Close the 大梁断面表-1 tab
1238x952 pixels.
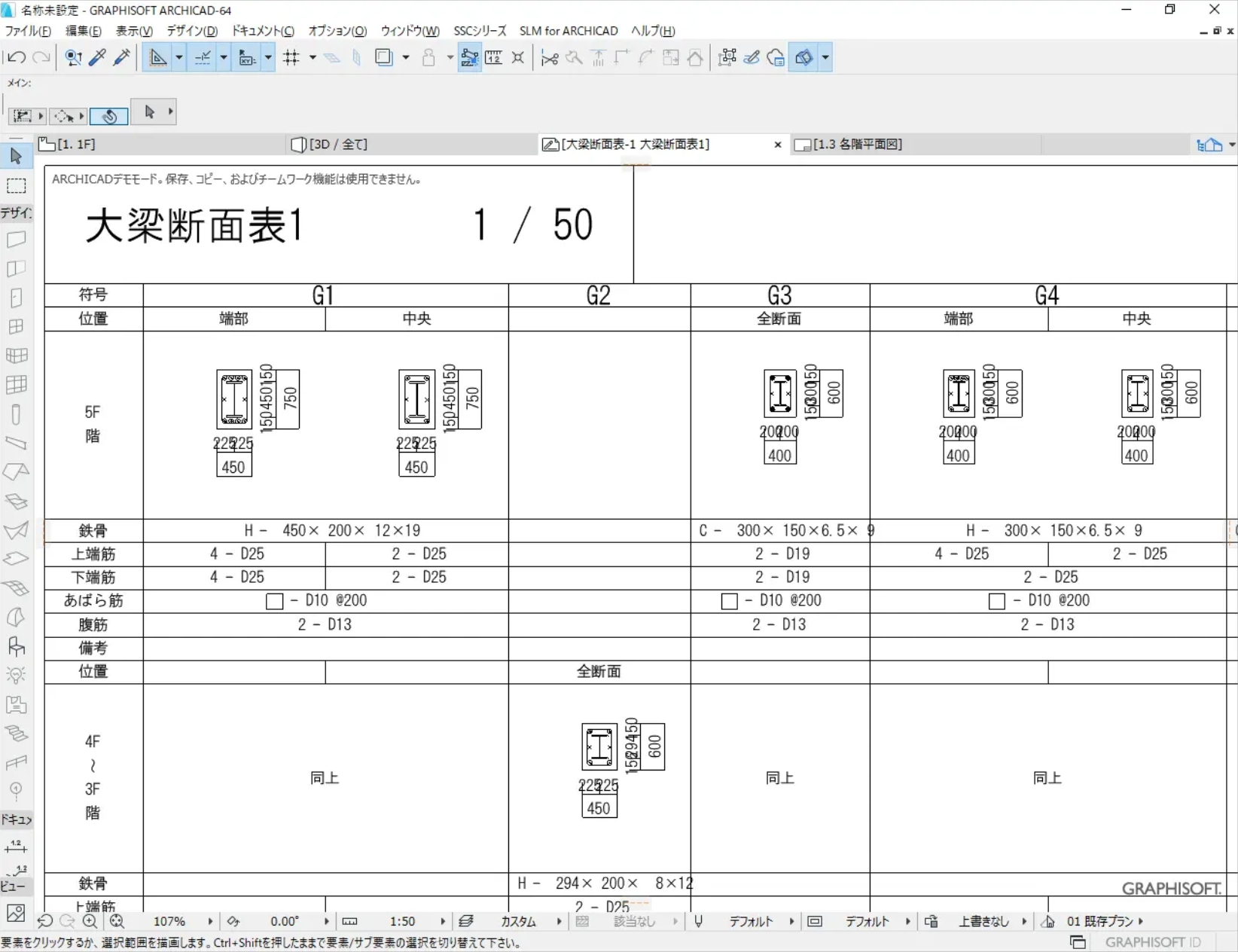(778, 145)
